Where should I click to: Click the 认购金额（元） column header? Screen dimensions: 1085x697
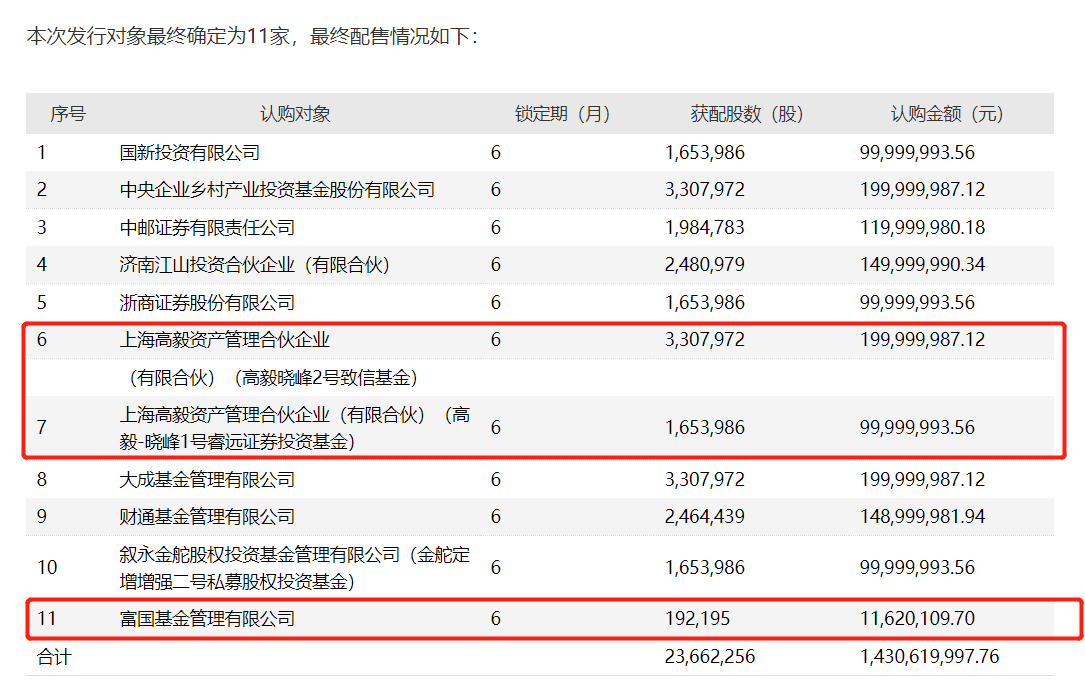[x=947, y=114]
